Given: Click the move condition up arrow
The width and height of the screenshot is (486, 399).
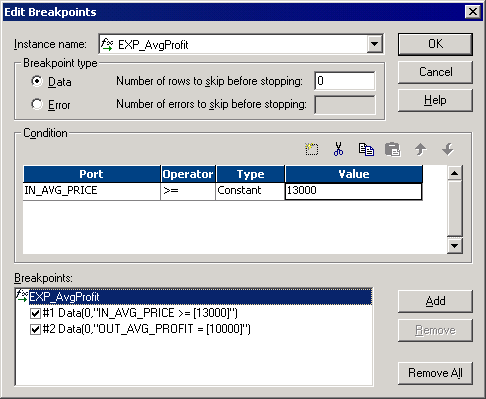Looking at the screenshot, I should (x=420, y=149).
